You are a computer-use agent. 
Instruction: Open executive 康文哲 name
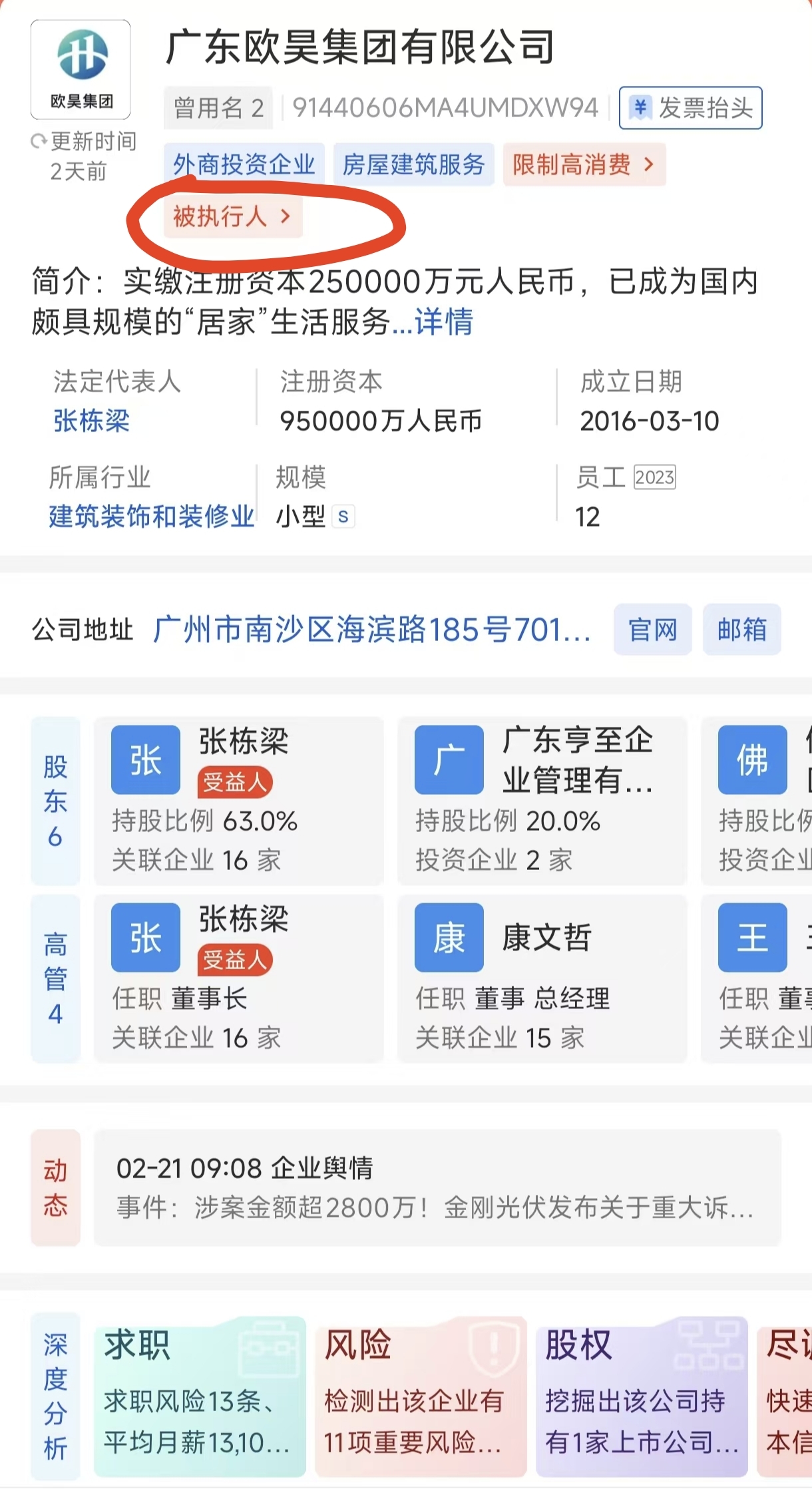pos(546,937)
